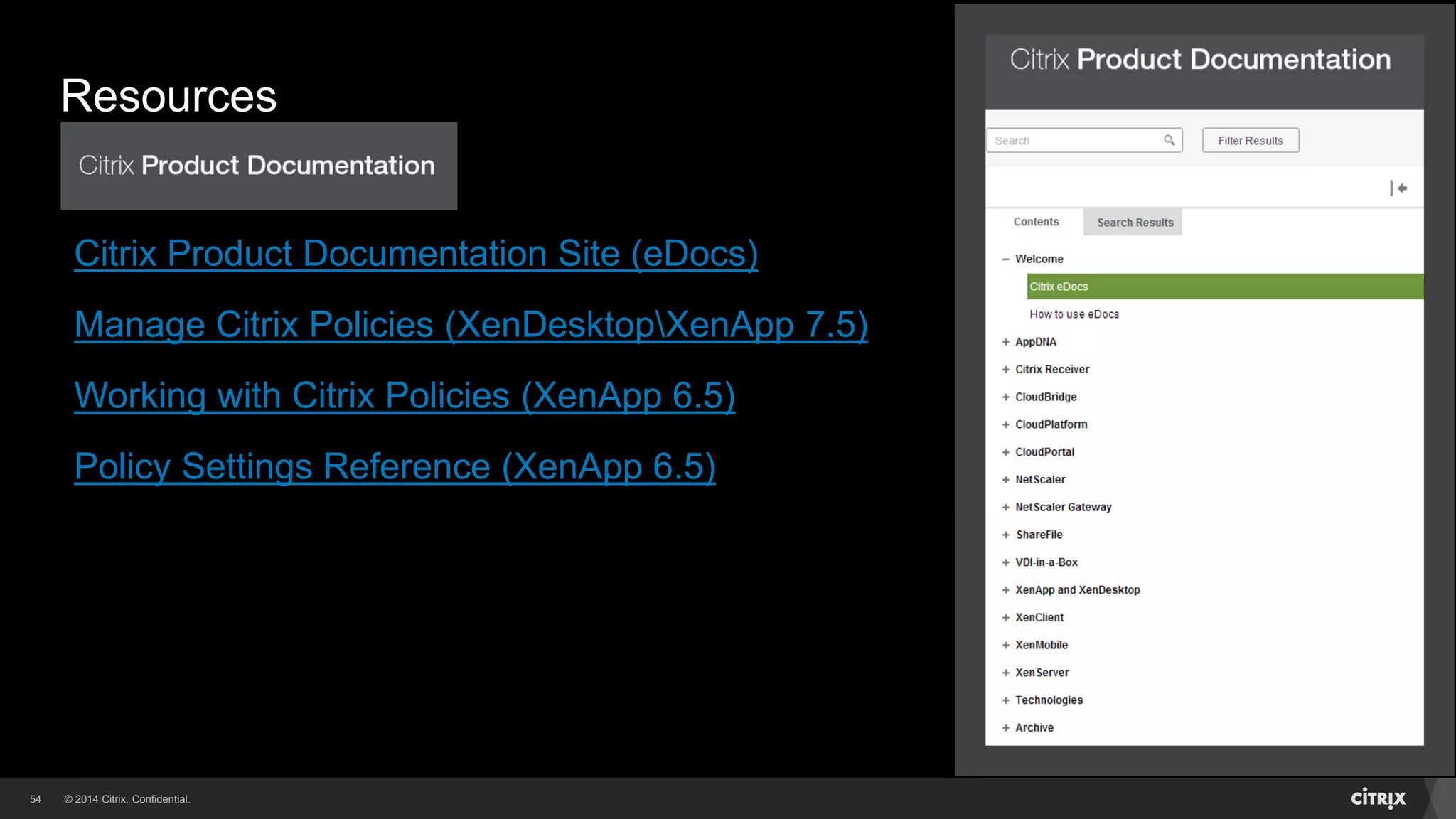The image size is (1456, 819).
Task: Expand the CloudPortal node
Action: (x=1005, y=452)
